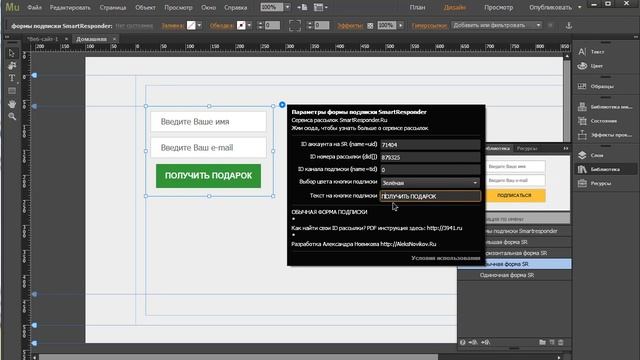640x360 pixels.
Task: Click the ID аккаунта field 71404
Action: tap(431, 144)
